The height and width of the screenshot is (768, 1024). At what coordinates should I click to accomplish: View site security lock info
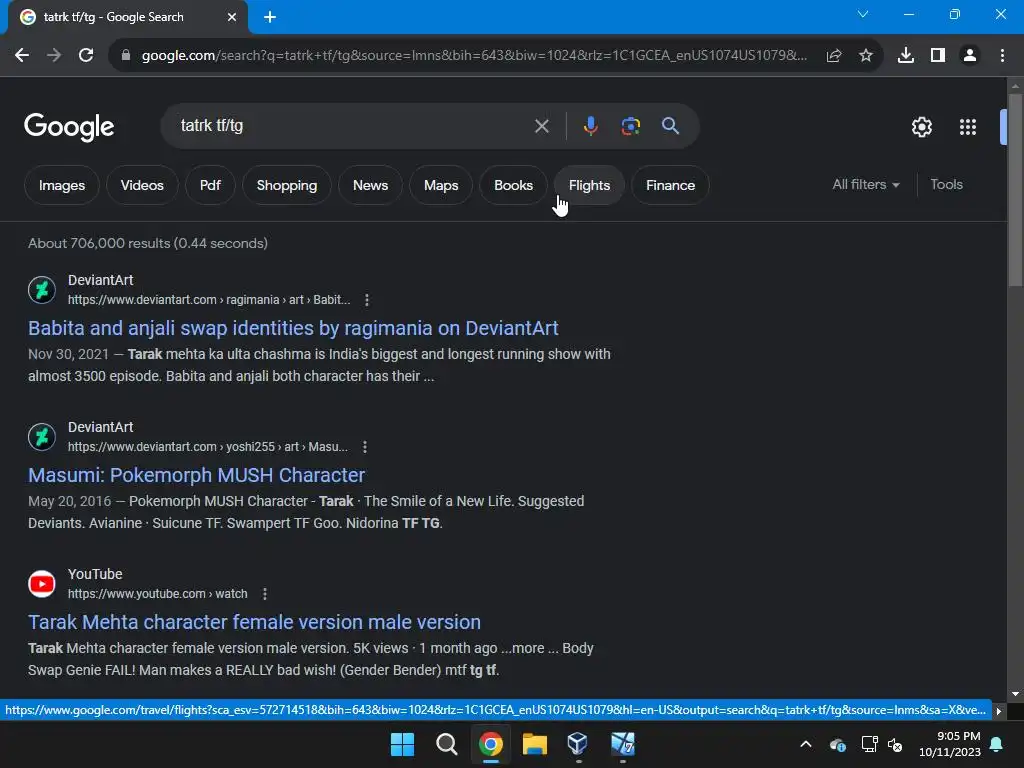tap(126, 56)
